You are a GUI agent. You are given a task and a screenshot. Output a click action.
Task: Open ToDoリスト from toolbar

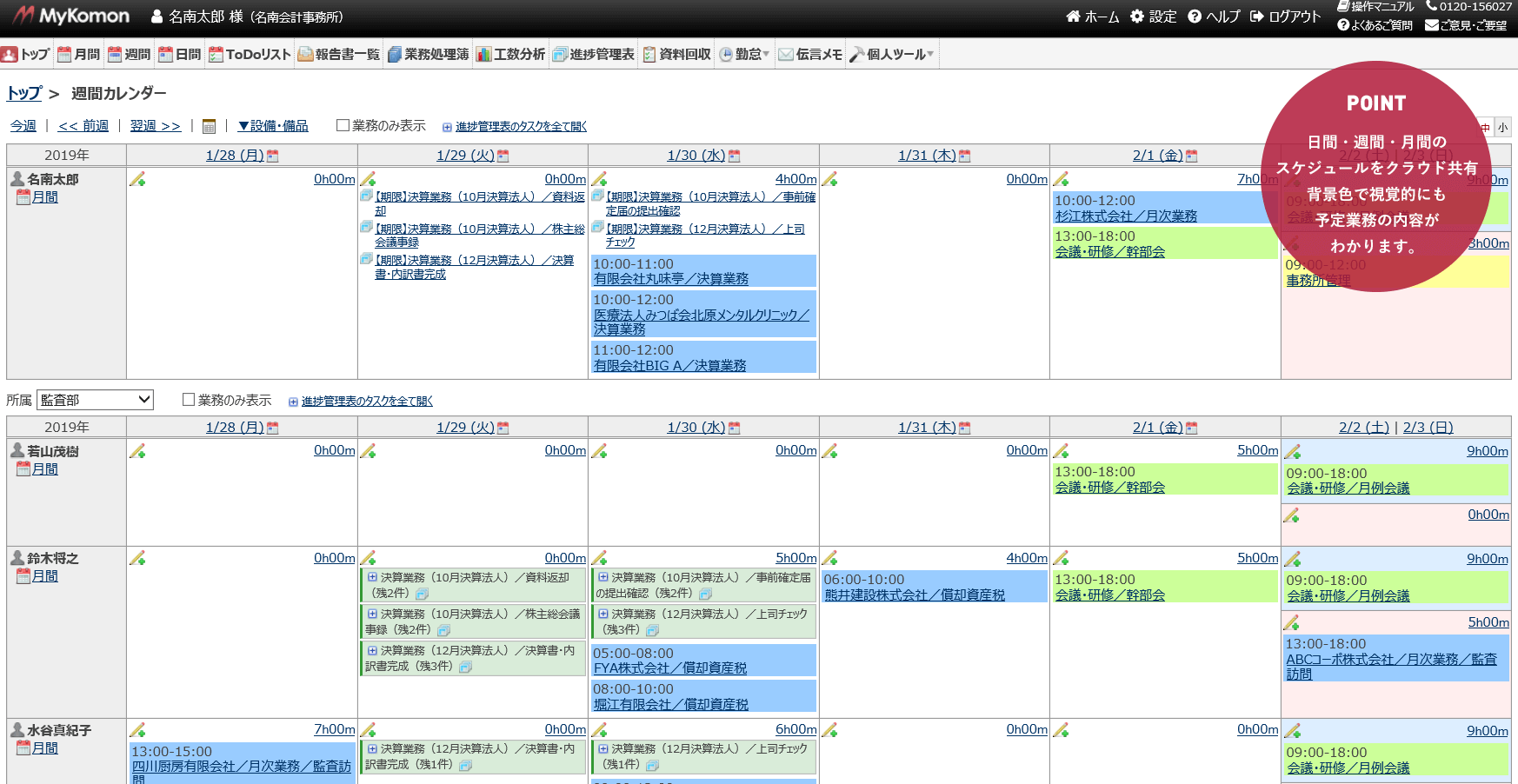coord(250,54)
